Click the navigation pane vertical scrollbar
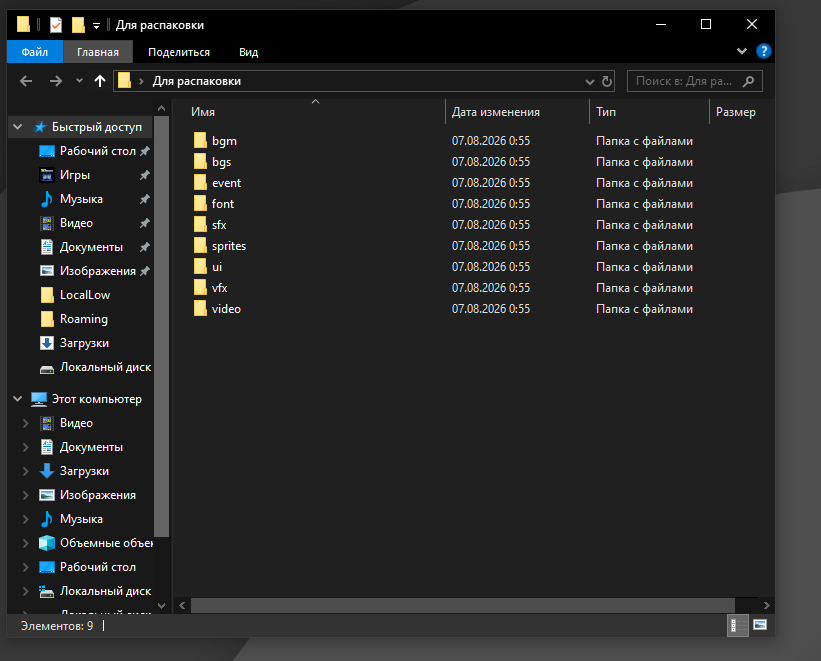This screenshot has height=661, width=821. (162, 326)
